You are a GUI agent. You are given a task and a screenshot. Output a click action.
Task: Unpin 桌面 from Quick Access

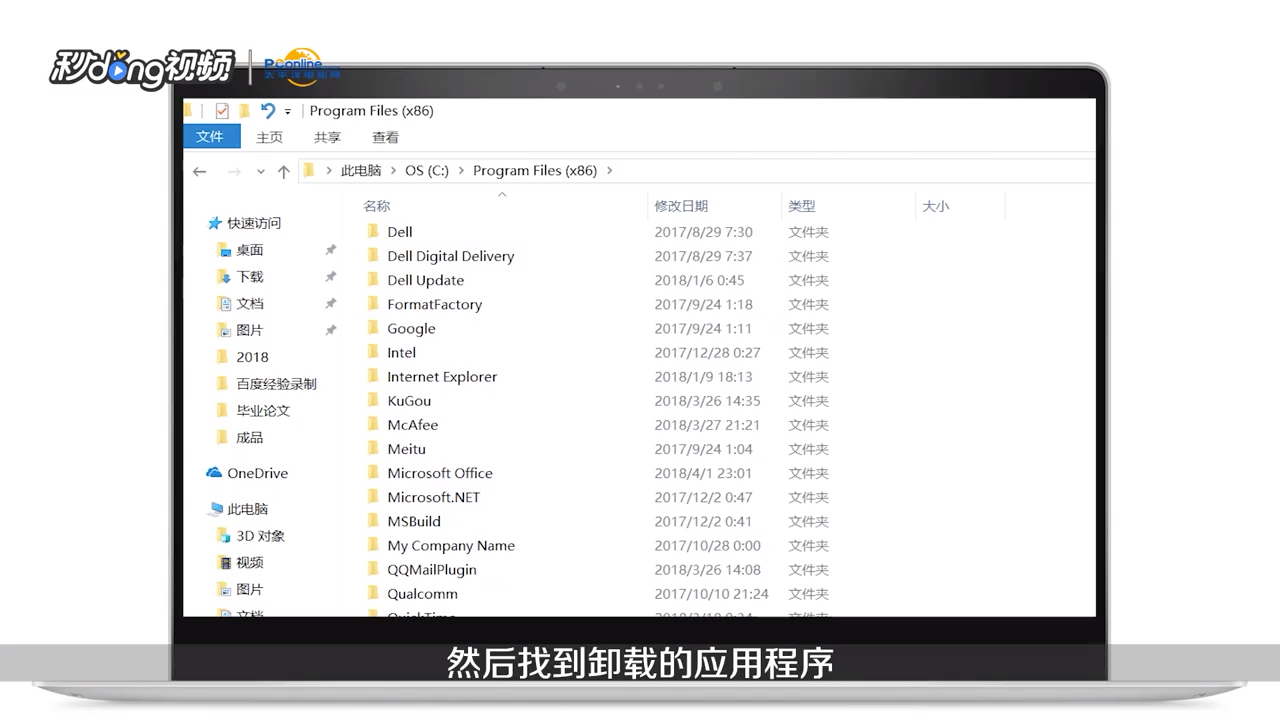[x=331, y=250]
